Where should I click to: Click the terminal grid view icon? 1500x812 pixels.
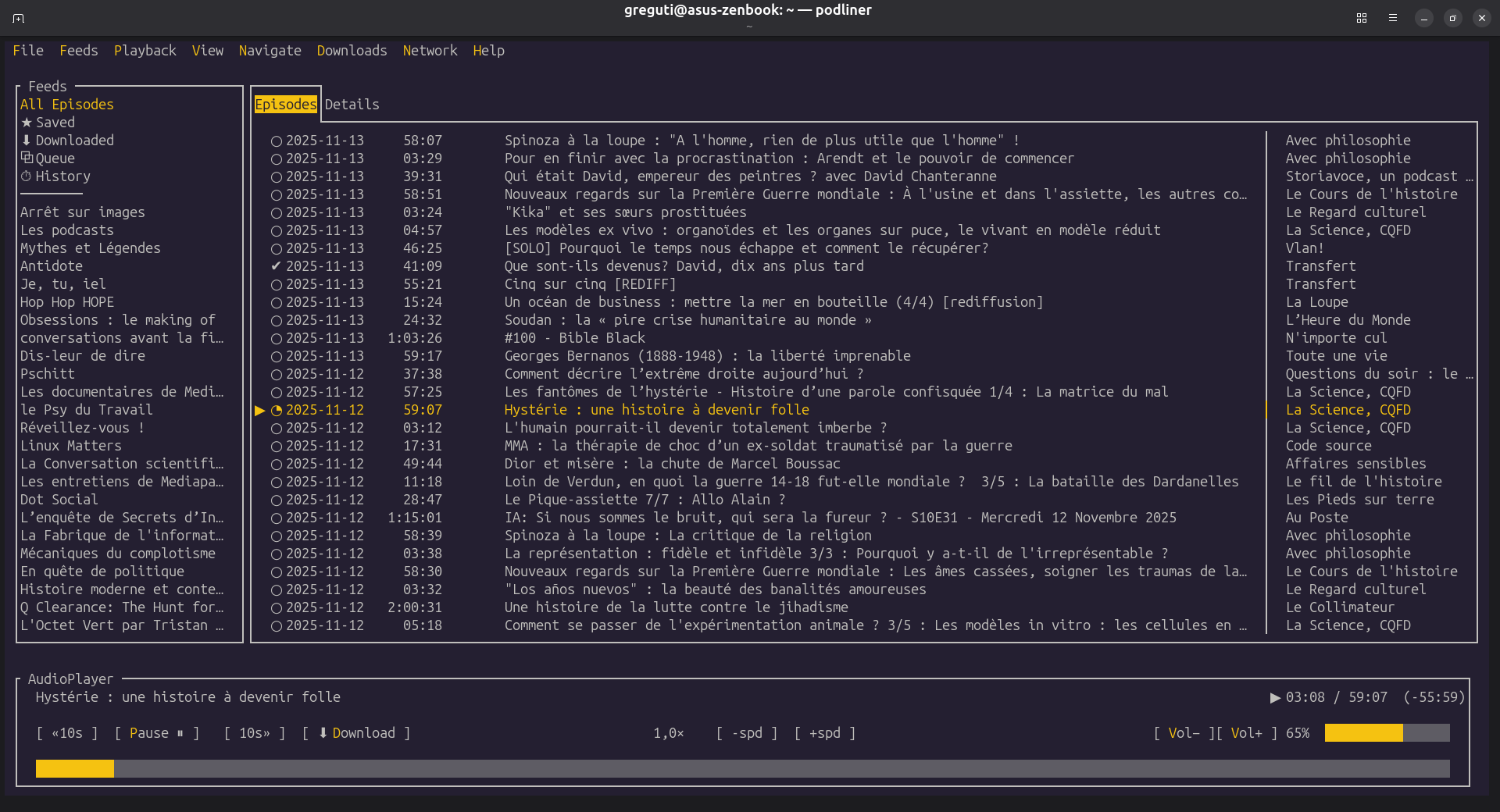pyautogui.click(x=1362, y=18)
